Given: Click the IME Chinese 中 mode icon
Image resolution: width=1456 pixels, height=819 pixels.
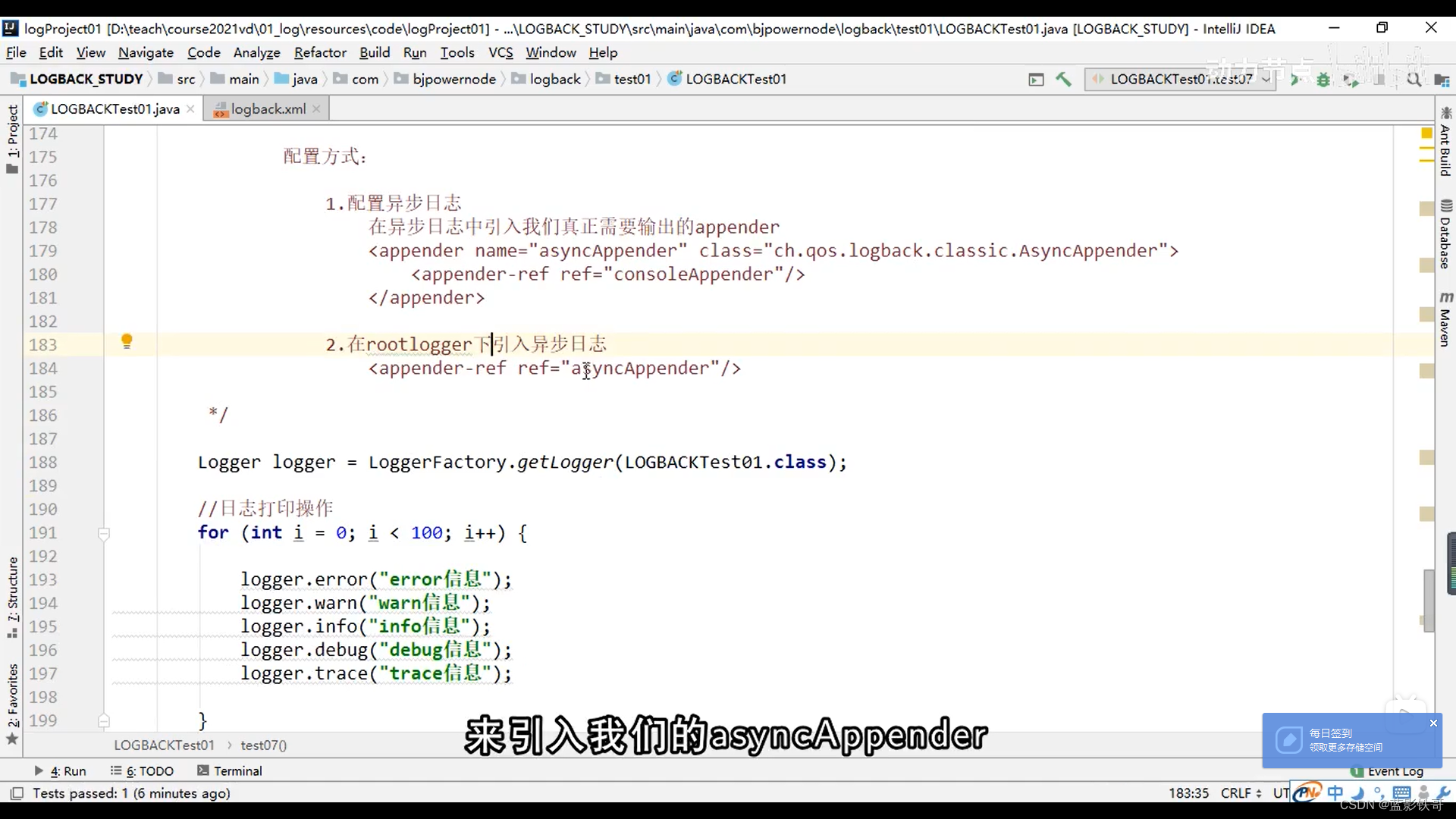Looking at the screenshot, I should [1335, 793].
